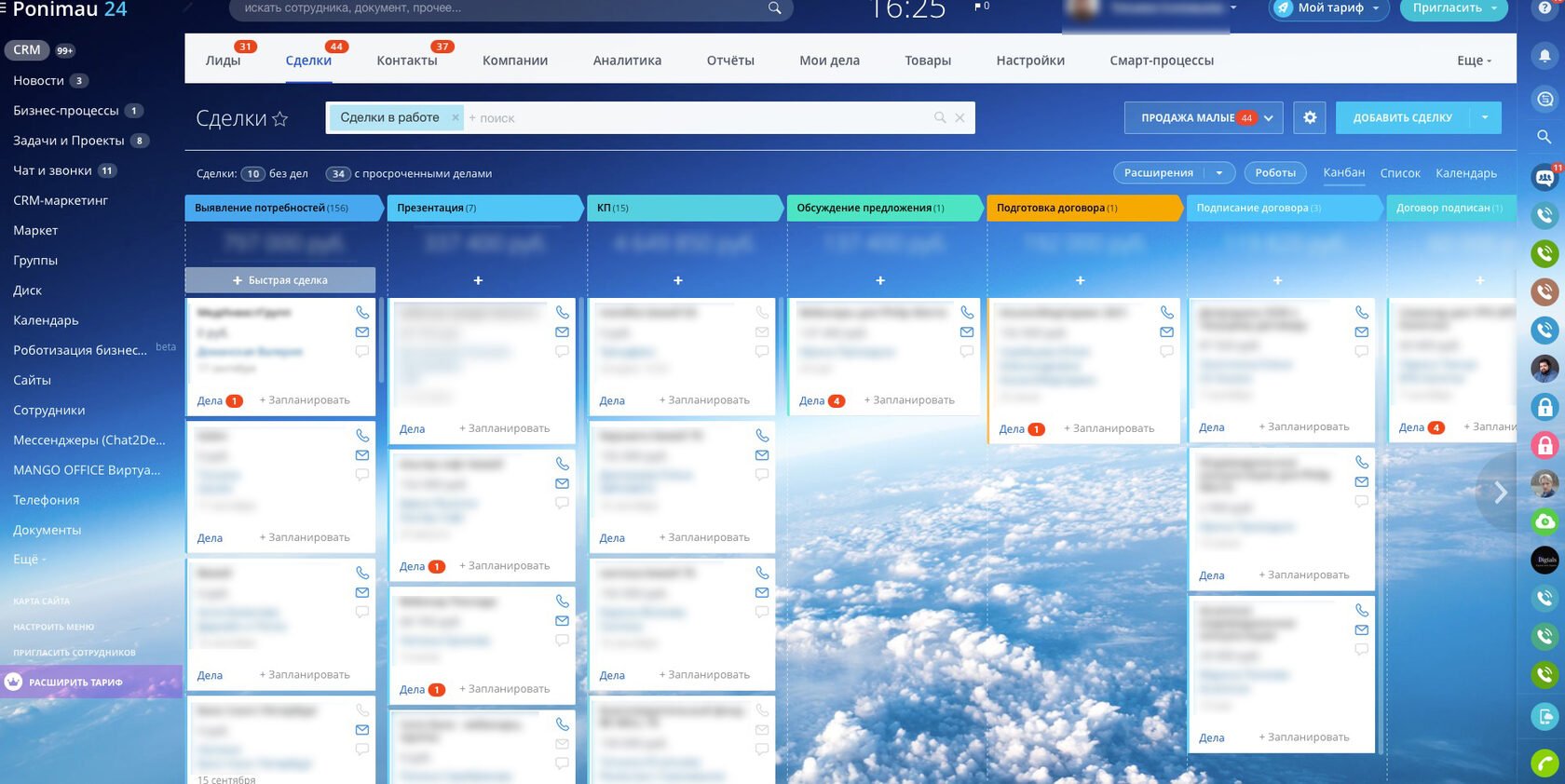Viewport: 1565px width, 784px height.
Task: Click envelope icon on first Подписание договора card
Action: coord(1361,332)
